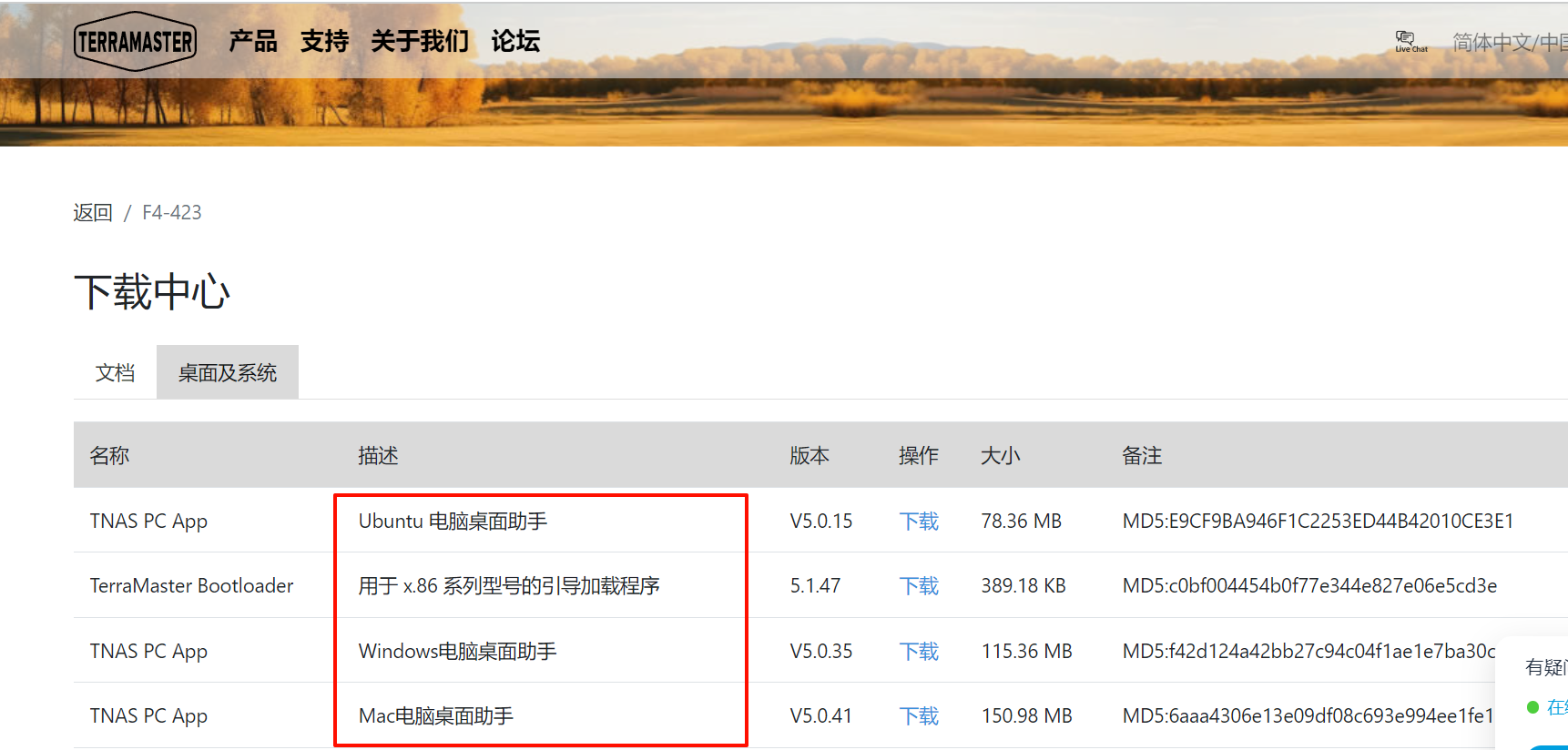Open the 产品 menu
Viewport: 1568px width, 750px height.
click(x=252, y=41)
